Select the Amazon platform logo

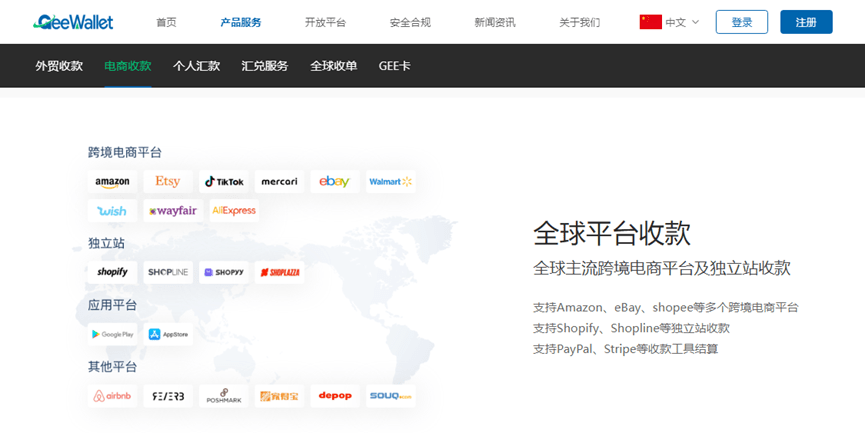coord(113,181)
